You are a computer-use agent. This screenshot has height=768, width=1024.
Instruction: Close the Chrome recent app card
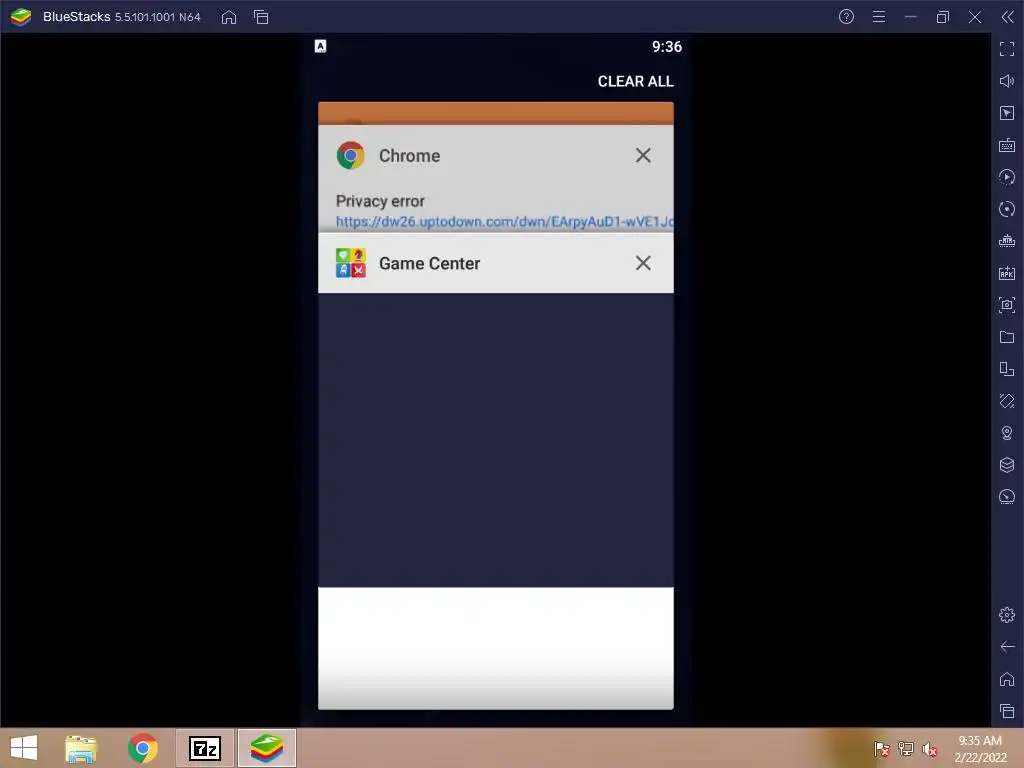tap(643, 155)
